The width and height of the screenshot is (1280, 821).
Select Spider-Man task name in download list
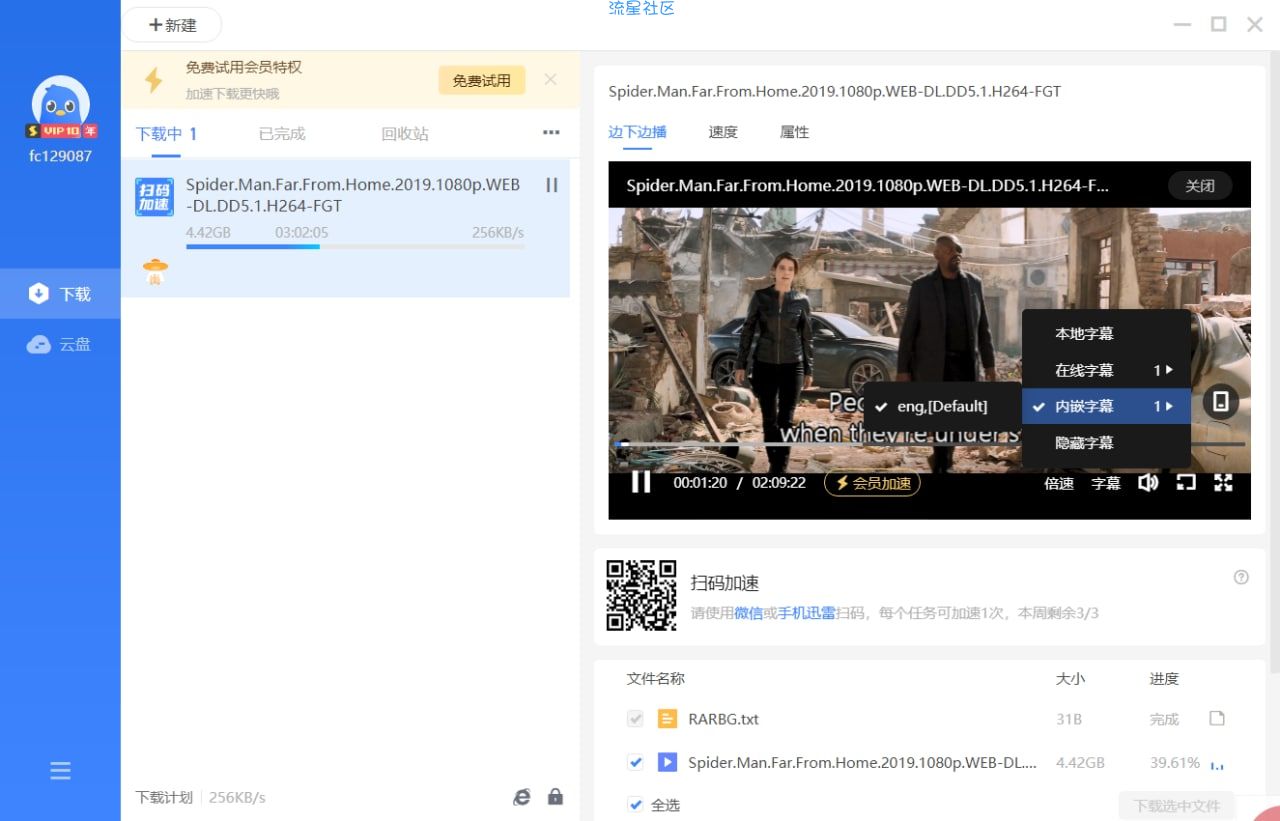point(355,195)
